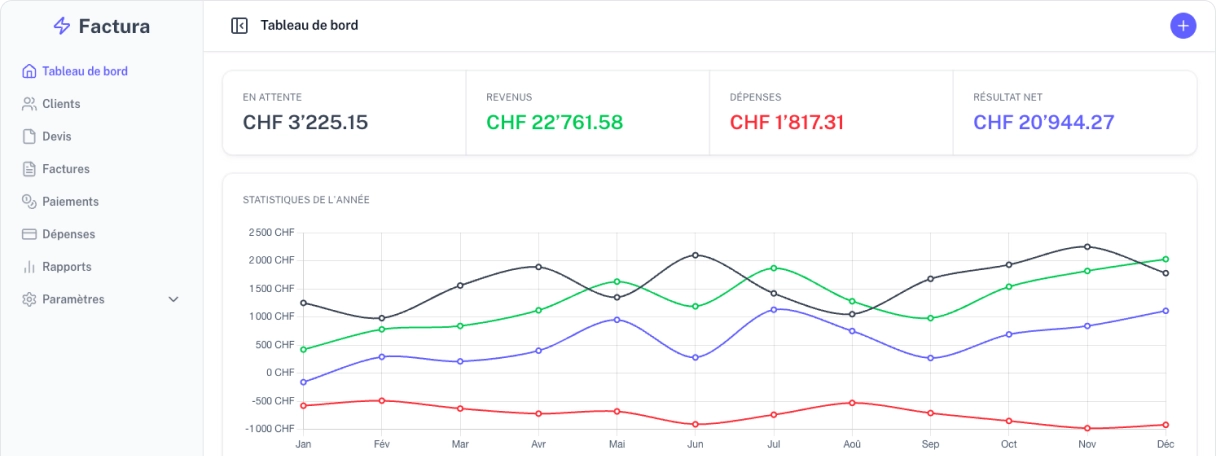This screenshot has height=456, width=1216.
Task: Click the dark line's Jun data point
Action: point(695,255)
